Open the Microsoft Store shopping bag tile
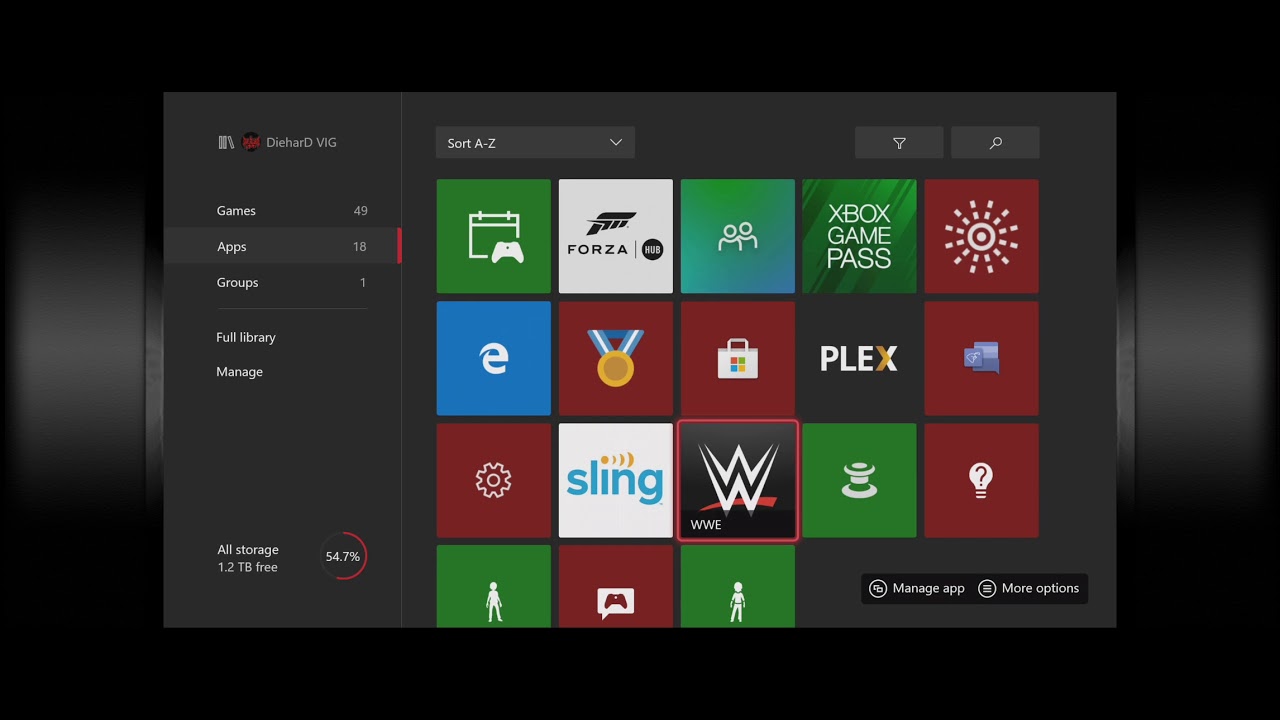 (737, 358)
